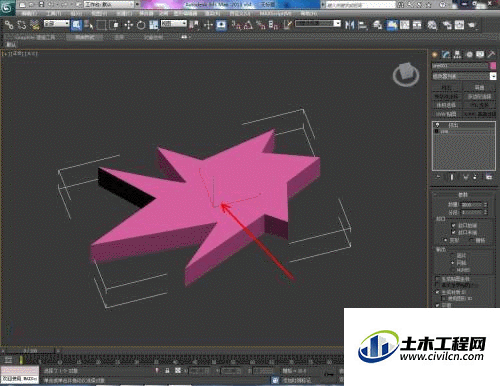Image resolution: width=500 pixels, height=386 pixels.
Task: Switch to the Graphite 建模工具 ribbon tab
Action: (x=35, y=37)
